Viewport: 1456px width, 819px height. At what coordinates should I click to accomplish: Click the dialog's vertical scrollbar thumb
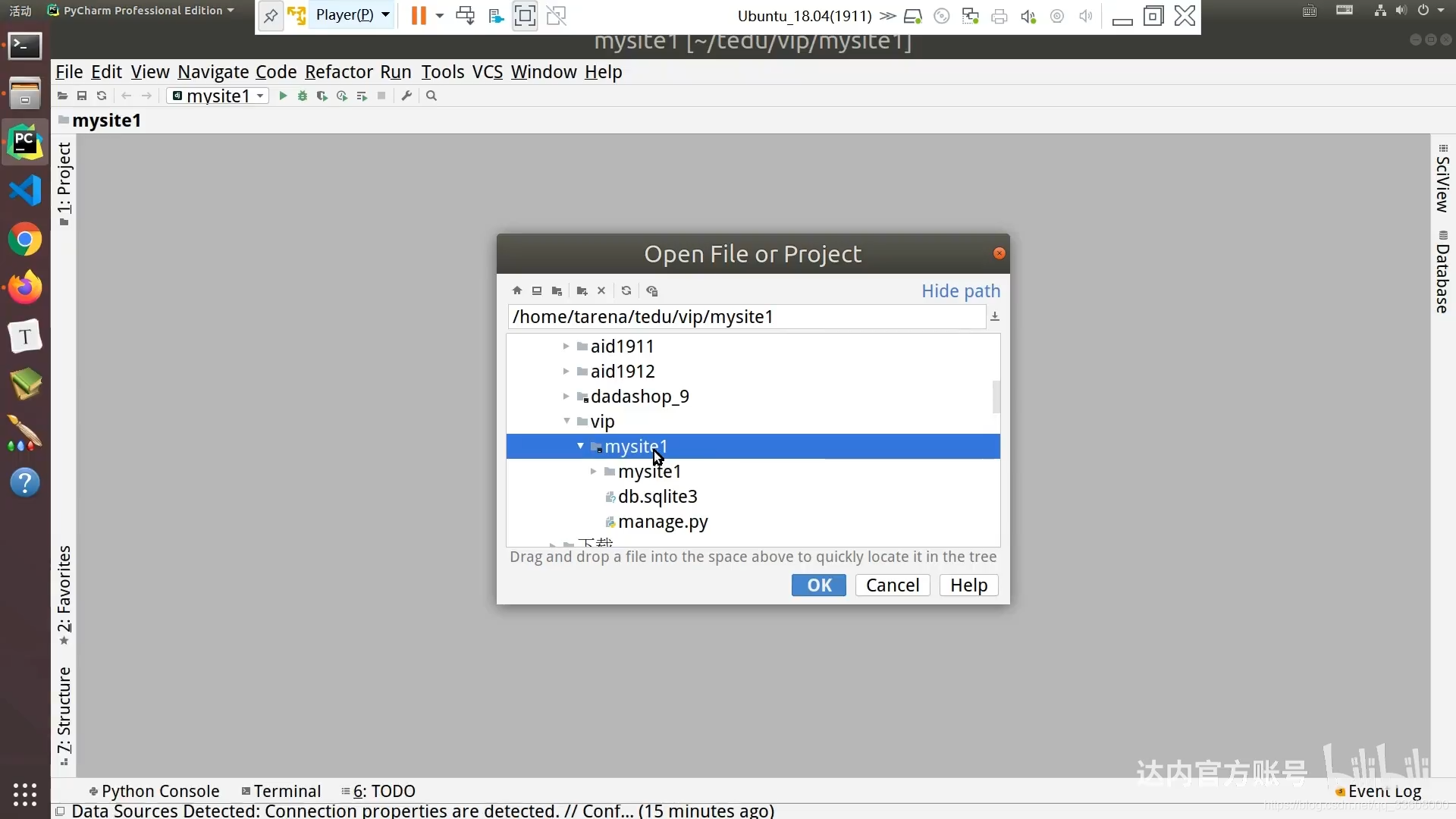pos(996,397)
